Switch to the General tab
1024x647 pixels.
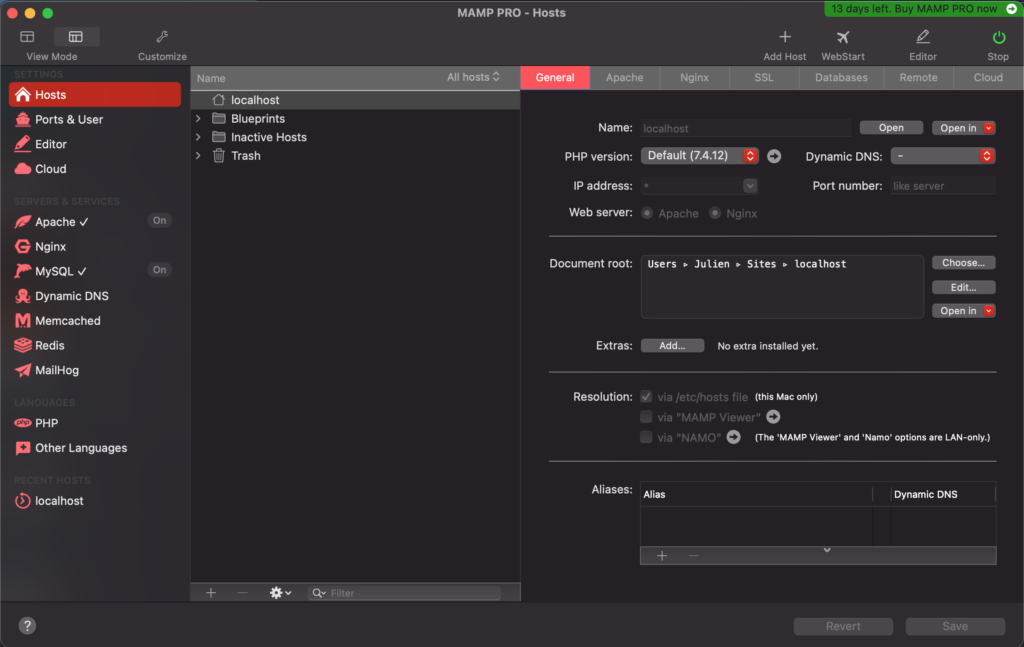point(555,77)
